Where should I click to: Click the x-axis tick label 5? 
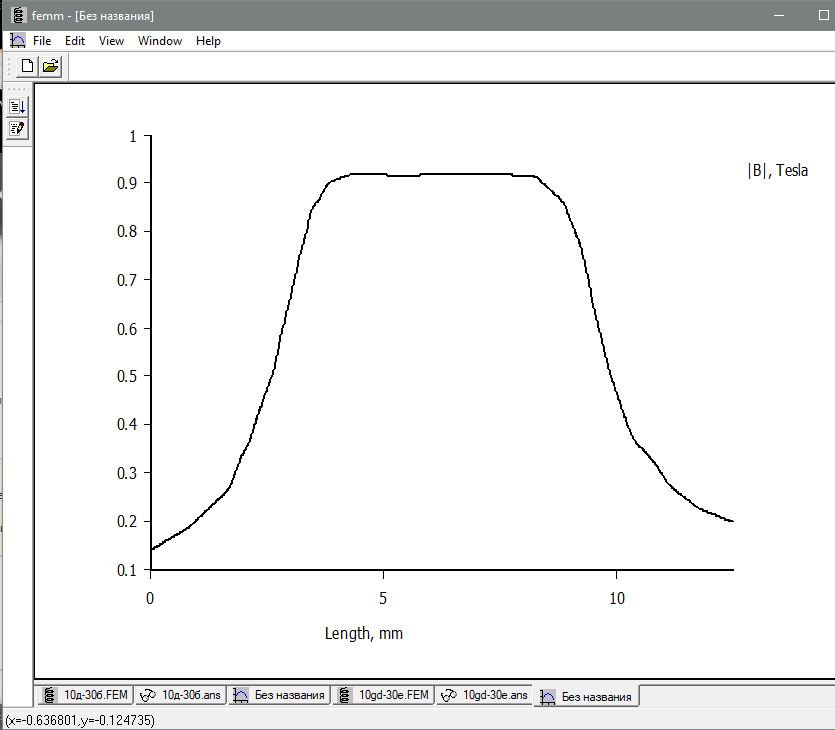(x=383, y=598)
